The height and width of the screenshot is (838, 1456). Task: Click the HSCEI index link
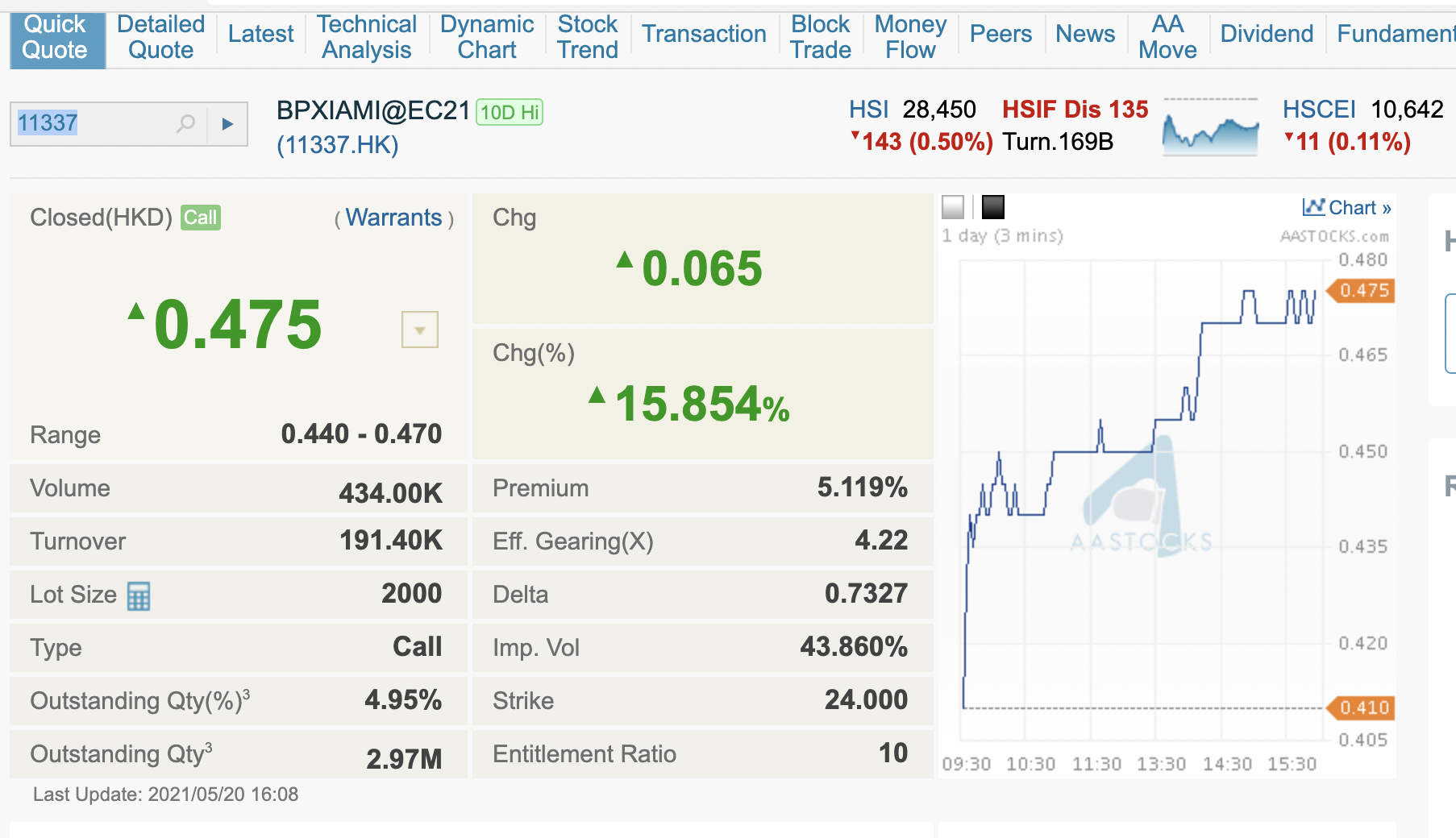click(1319, 110)
